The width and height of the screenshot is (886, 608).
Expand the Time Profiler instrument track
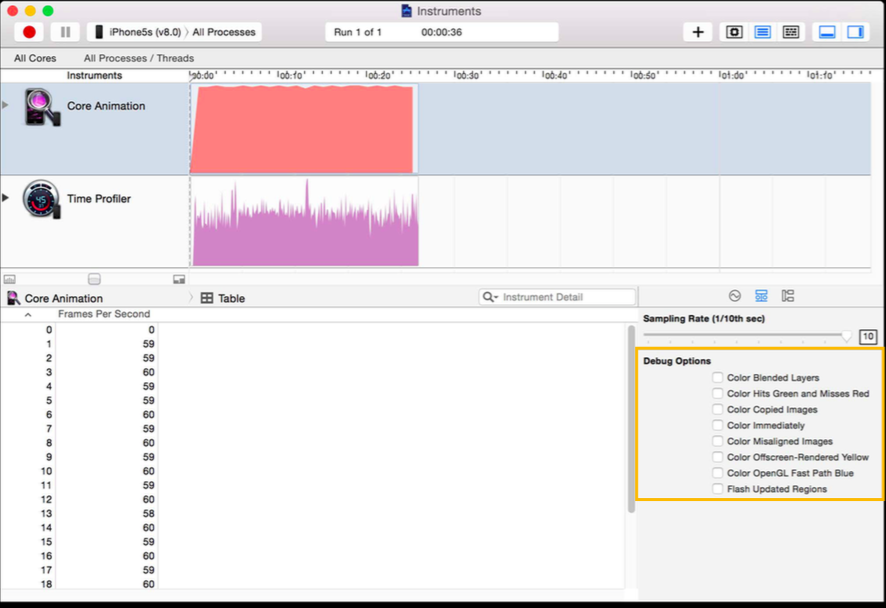(x=5, y=198)
